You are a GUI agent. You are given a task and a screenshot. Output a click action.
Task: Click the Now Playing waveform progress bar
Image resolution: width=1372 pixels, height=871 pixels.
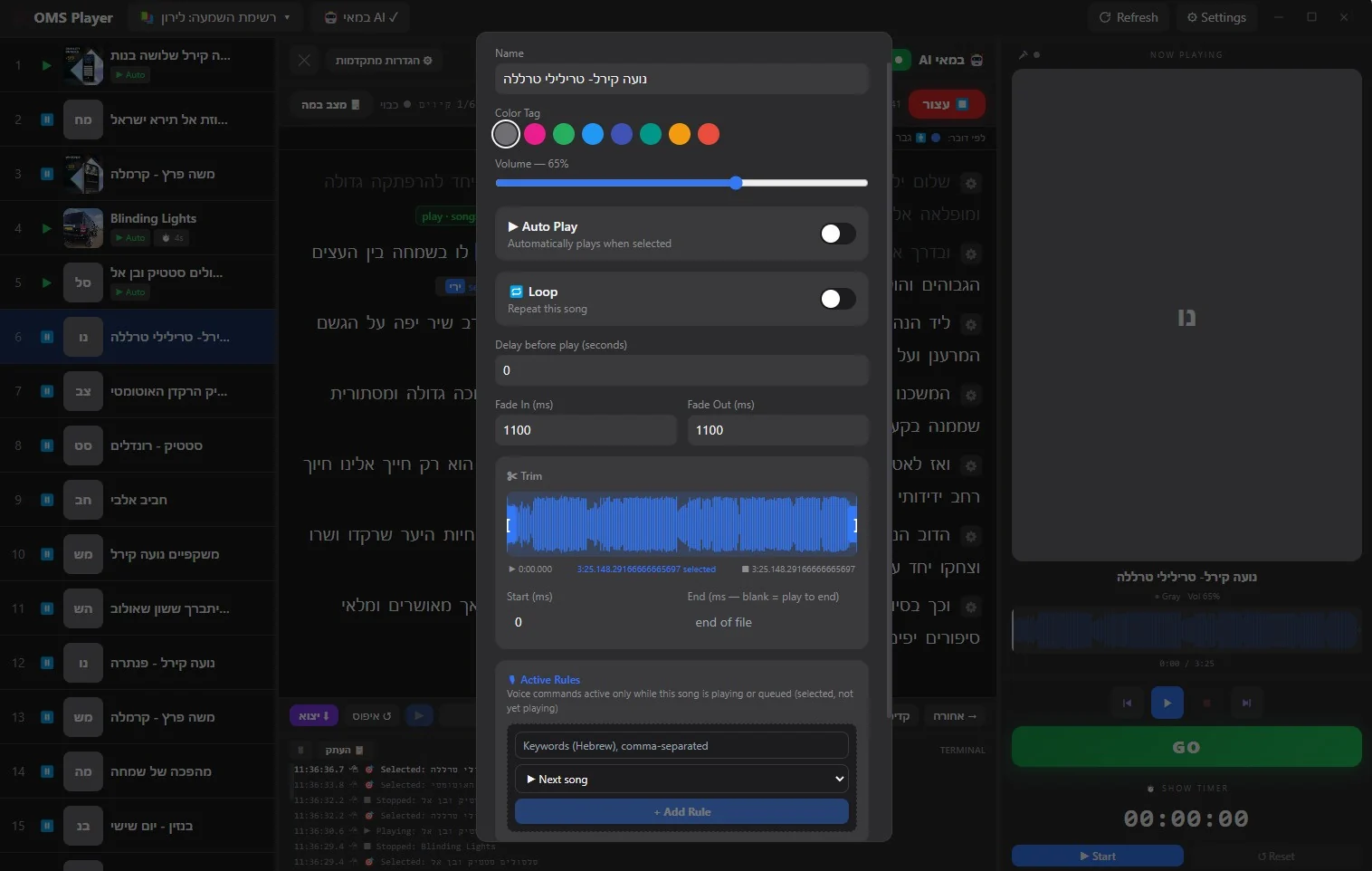[x=1186, y=629]
